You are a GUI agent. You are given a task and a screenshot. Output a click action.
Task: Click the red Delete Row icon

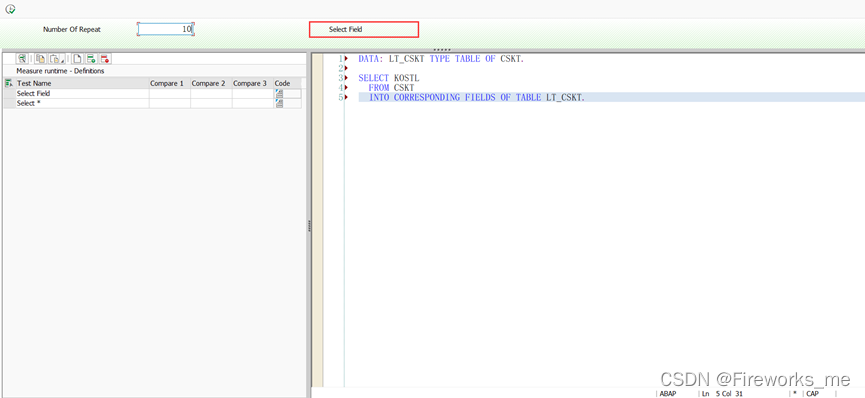click(105, 58)
